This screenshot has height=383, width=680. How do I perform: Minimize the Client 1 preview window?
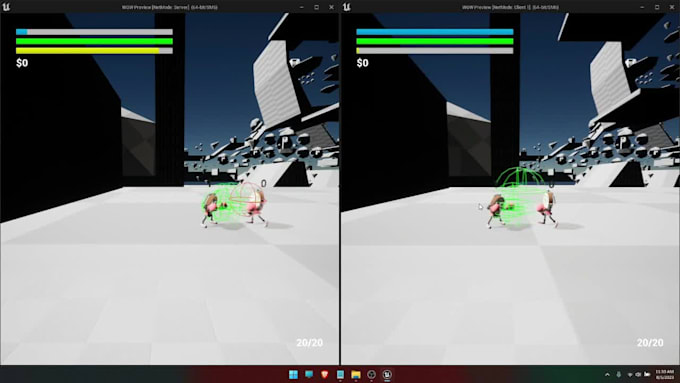[x=642, y=7]
